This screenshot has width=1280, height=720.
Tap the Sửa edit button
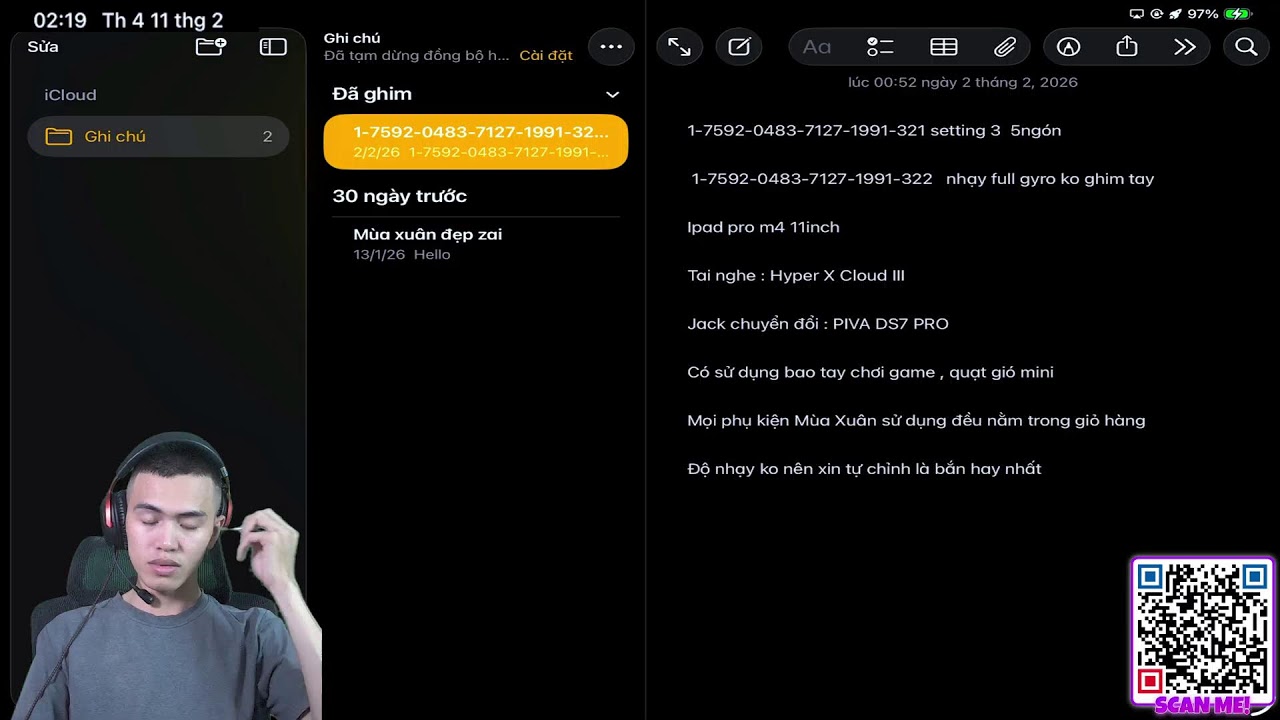tap(43, 47)
